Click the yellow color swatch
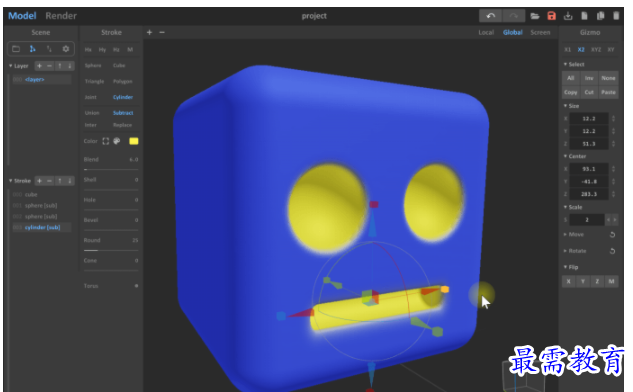The image size is (633, 392). click(134, 141)
